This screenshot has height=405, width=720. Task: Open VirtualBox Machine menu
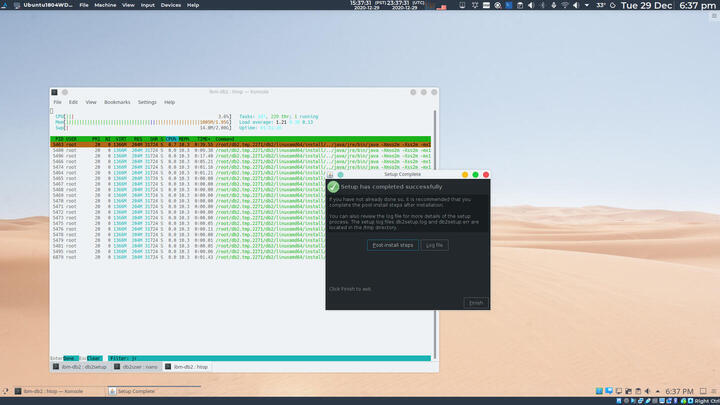click(105, 5)
